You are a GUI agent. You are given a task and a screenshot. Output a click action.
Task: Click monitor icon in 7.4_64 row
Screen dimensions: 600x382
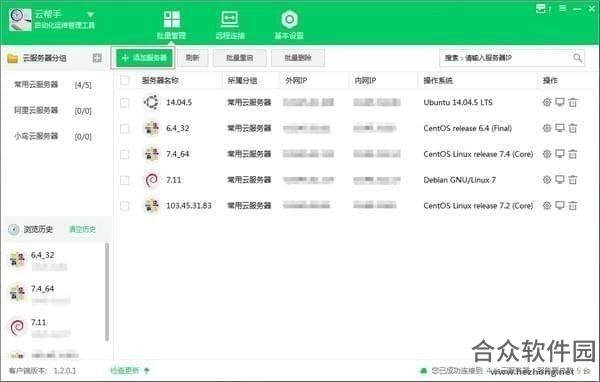coord(560,154)
